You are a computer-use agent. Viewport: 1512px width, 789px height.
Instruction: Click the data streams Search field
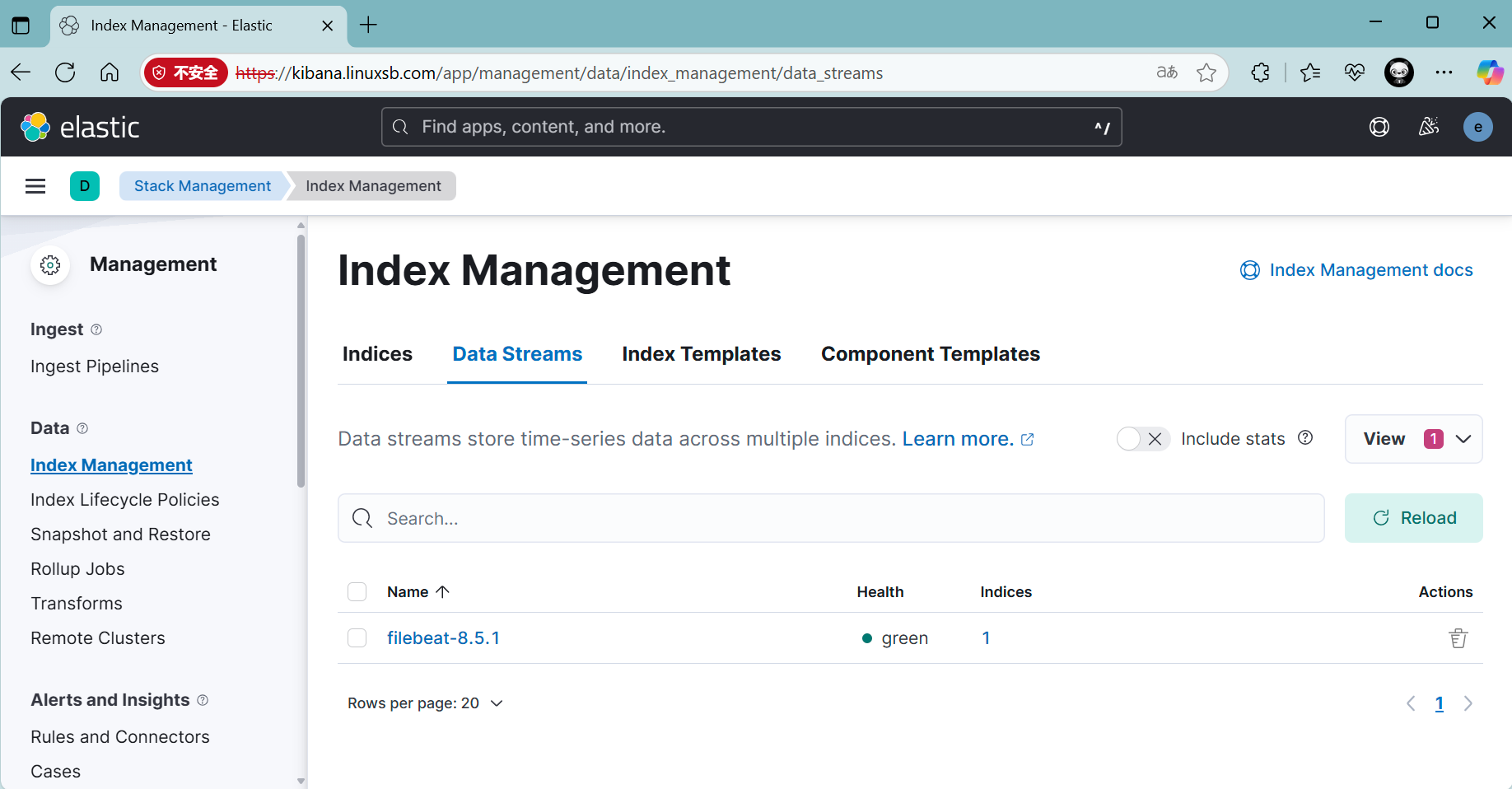(x=830, y=518)
